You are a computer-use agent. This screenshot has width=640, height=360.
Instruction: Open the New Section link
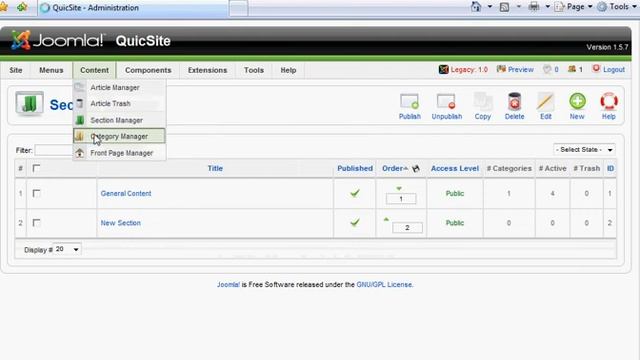121,223
